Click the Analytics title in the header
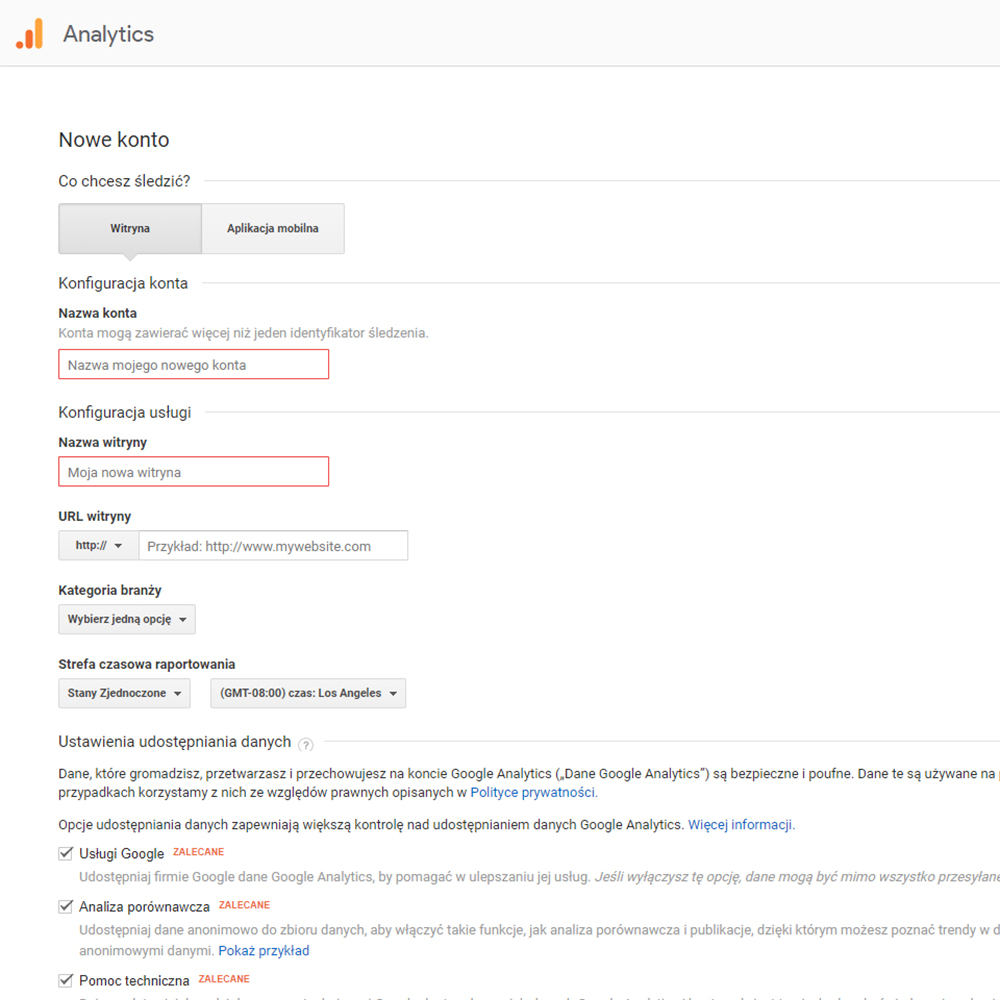 click(x=108, y=33)
